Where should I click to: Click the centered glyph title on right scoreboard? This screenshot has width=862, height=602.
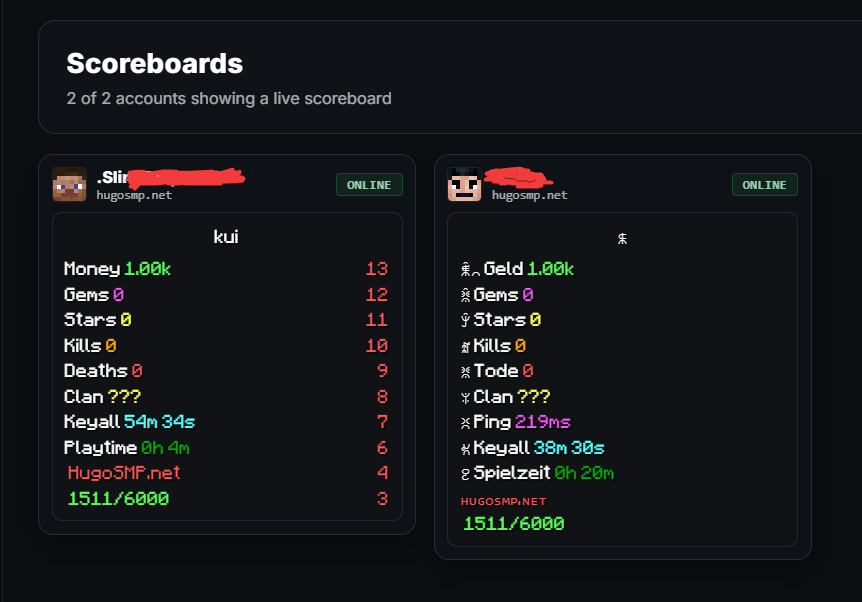click(622, 238)
